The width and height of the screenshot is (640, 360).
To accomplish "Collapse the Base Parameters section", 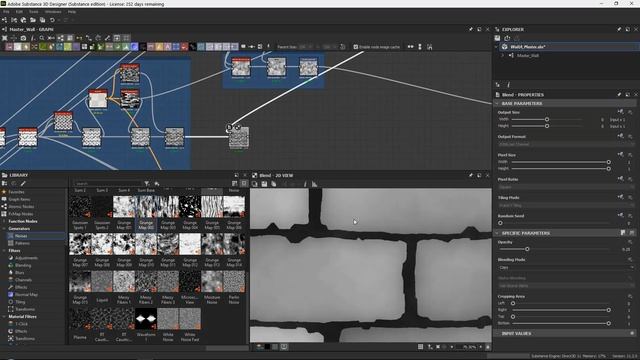I will pos(497,104).
